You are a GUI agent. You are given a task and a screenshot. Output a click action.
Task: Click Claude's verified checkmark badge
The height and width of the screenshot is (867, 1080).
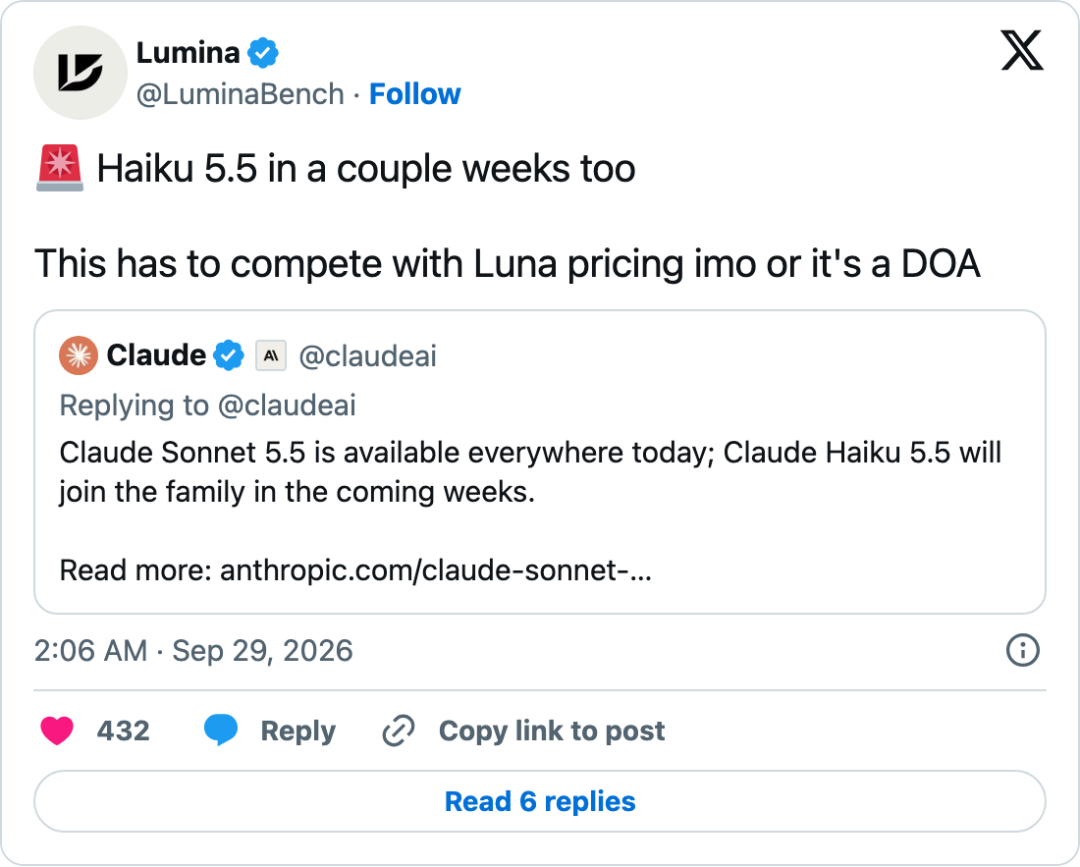(x=229, y=355)
